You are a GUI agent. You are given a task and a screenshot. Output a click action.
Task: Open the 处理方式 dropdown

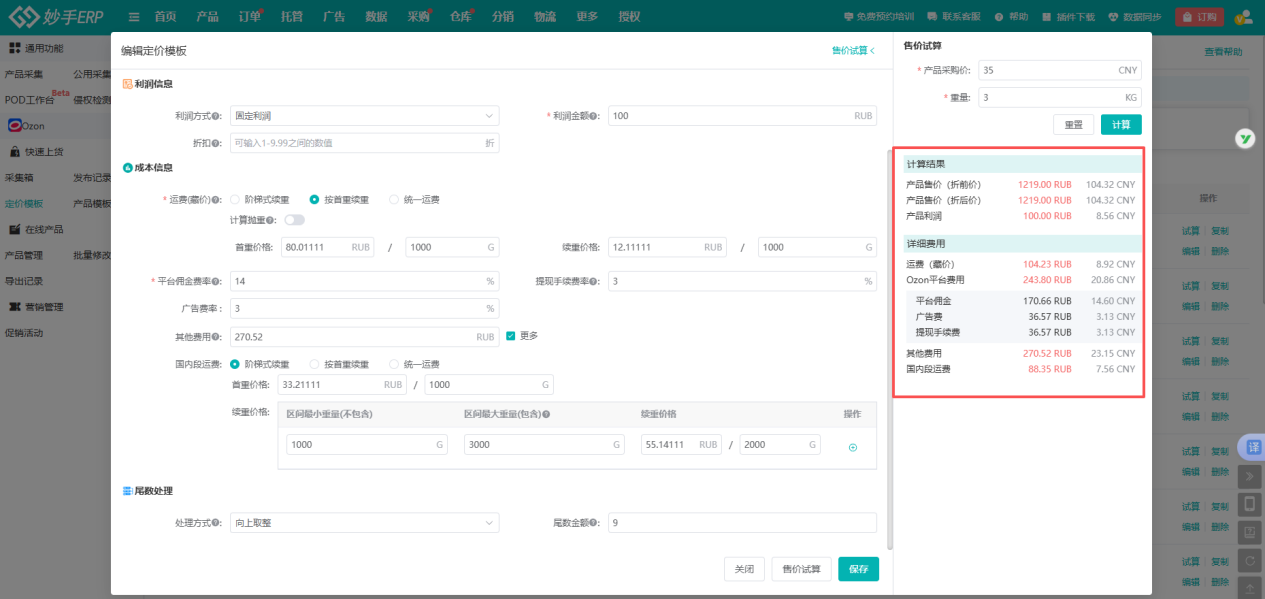coord(364,523)
